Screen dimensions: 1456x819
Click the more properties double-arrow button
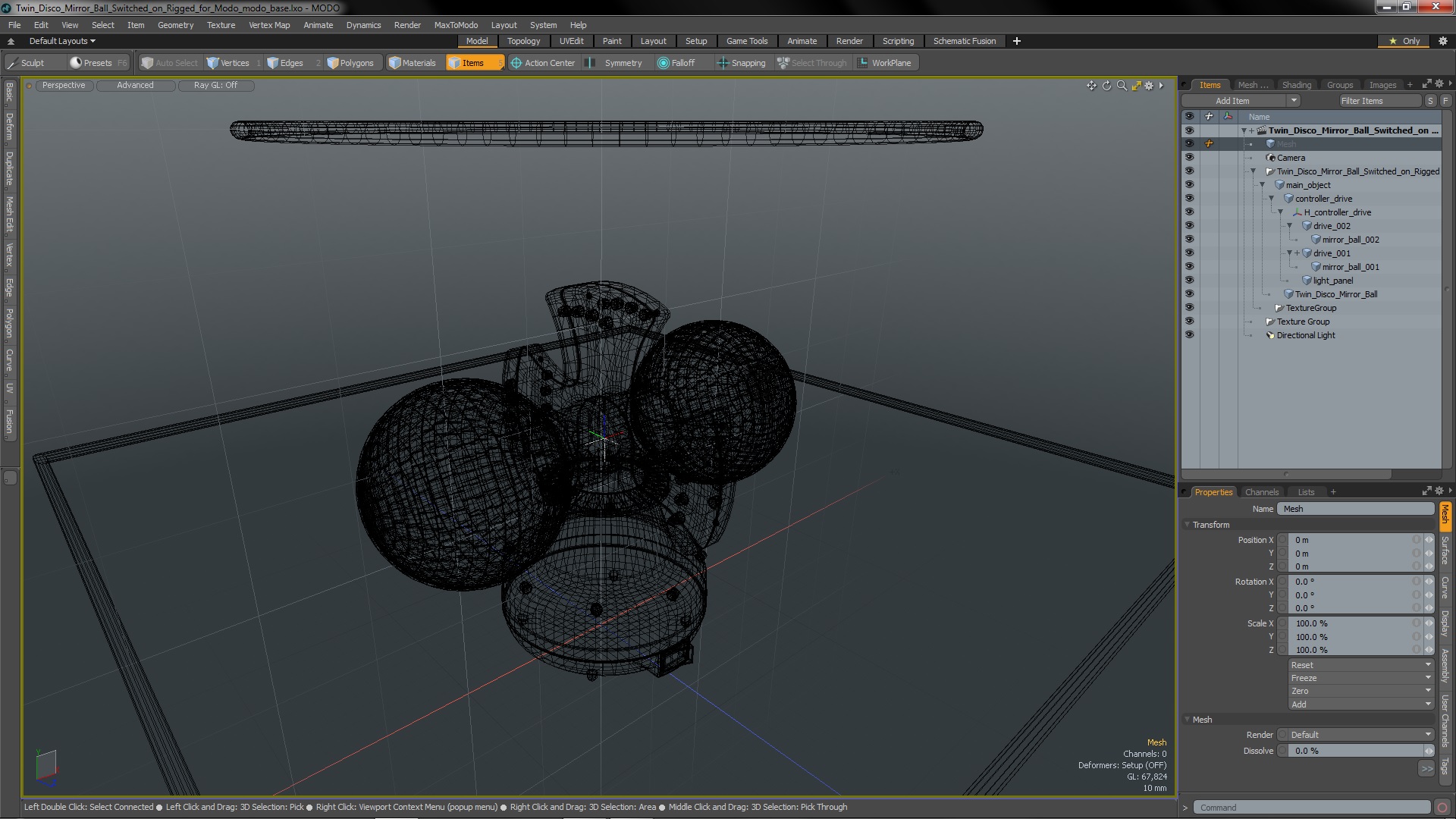click(1426, 769)
